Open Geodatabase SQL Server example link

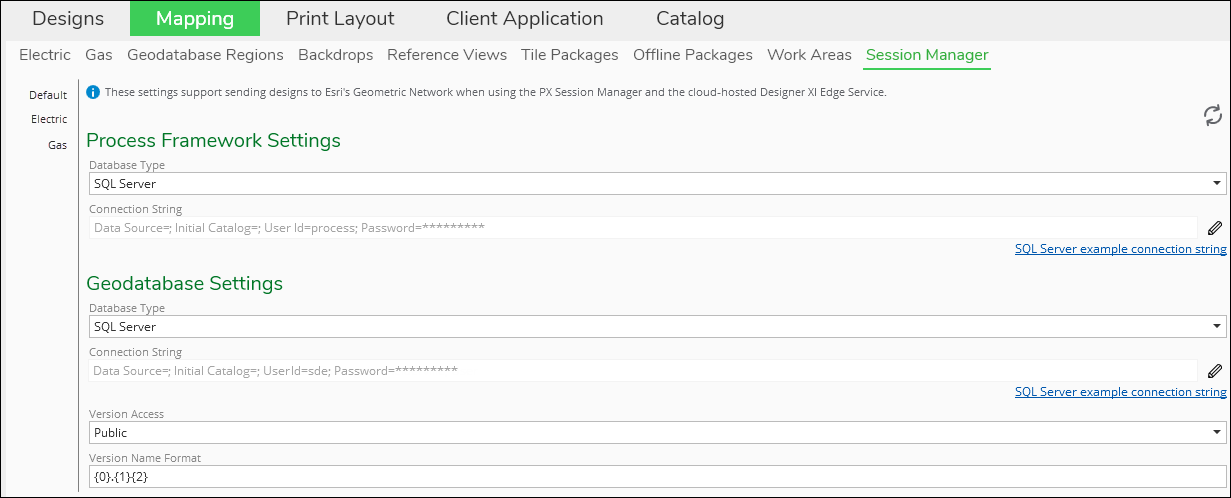pyautogui.click(x=1120, y=392)
